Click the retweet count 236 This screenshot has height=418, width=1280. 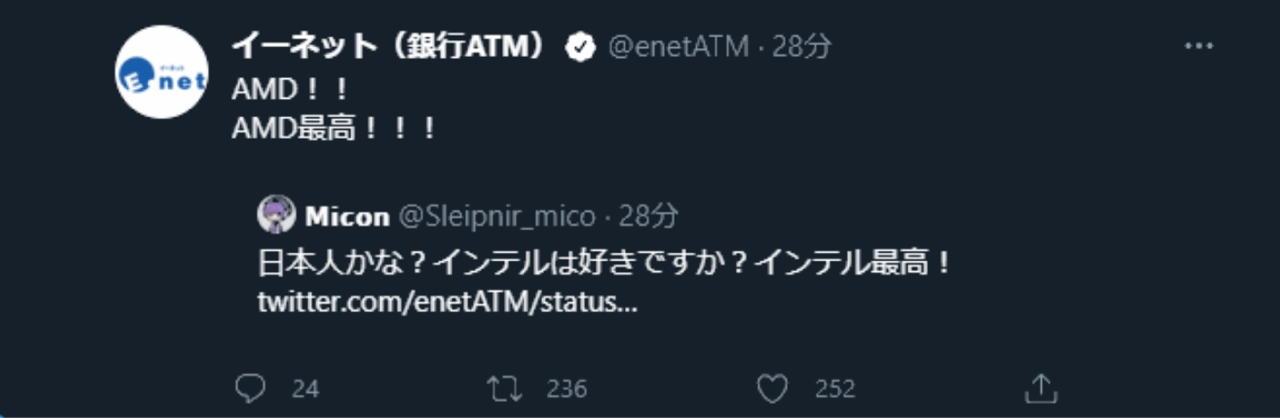[x=567, y=389]
